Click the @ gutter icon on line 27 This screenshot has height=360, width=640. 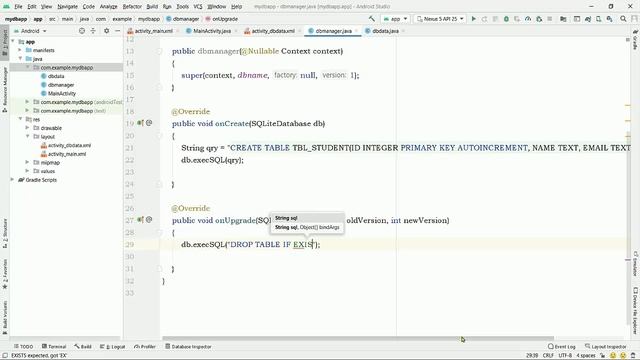149,220
